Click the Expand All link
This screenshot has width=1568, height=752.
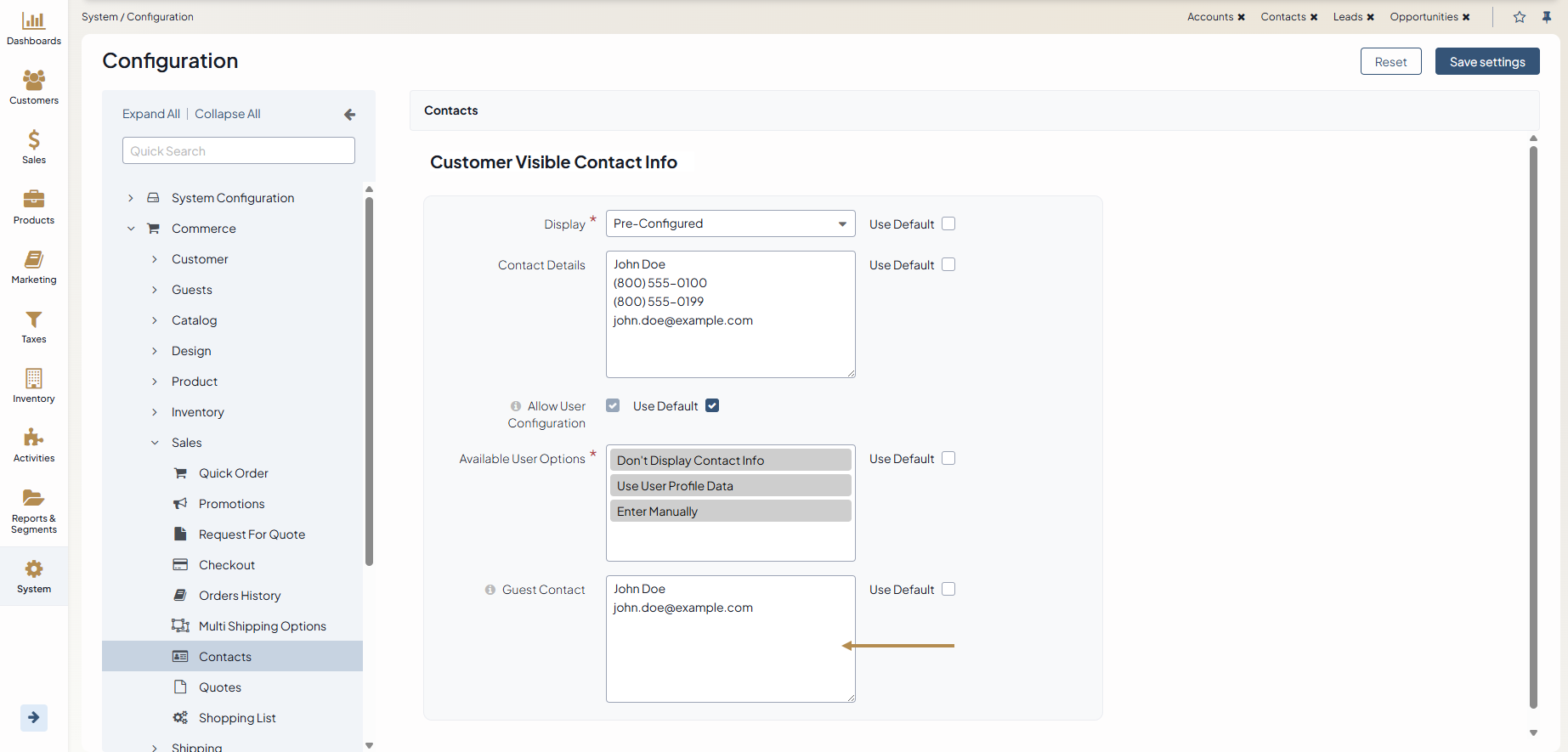coord(150,114)
